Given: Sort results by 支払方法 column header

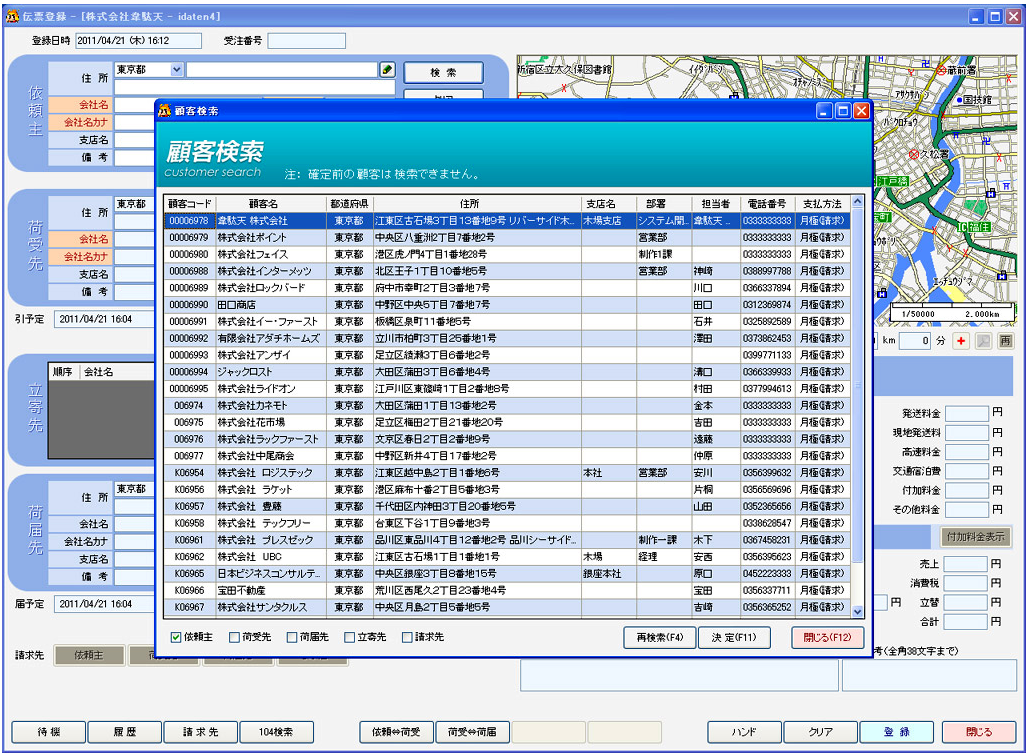Looking at the screenshot, I should tap(822, 203).
